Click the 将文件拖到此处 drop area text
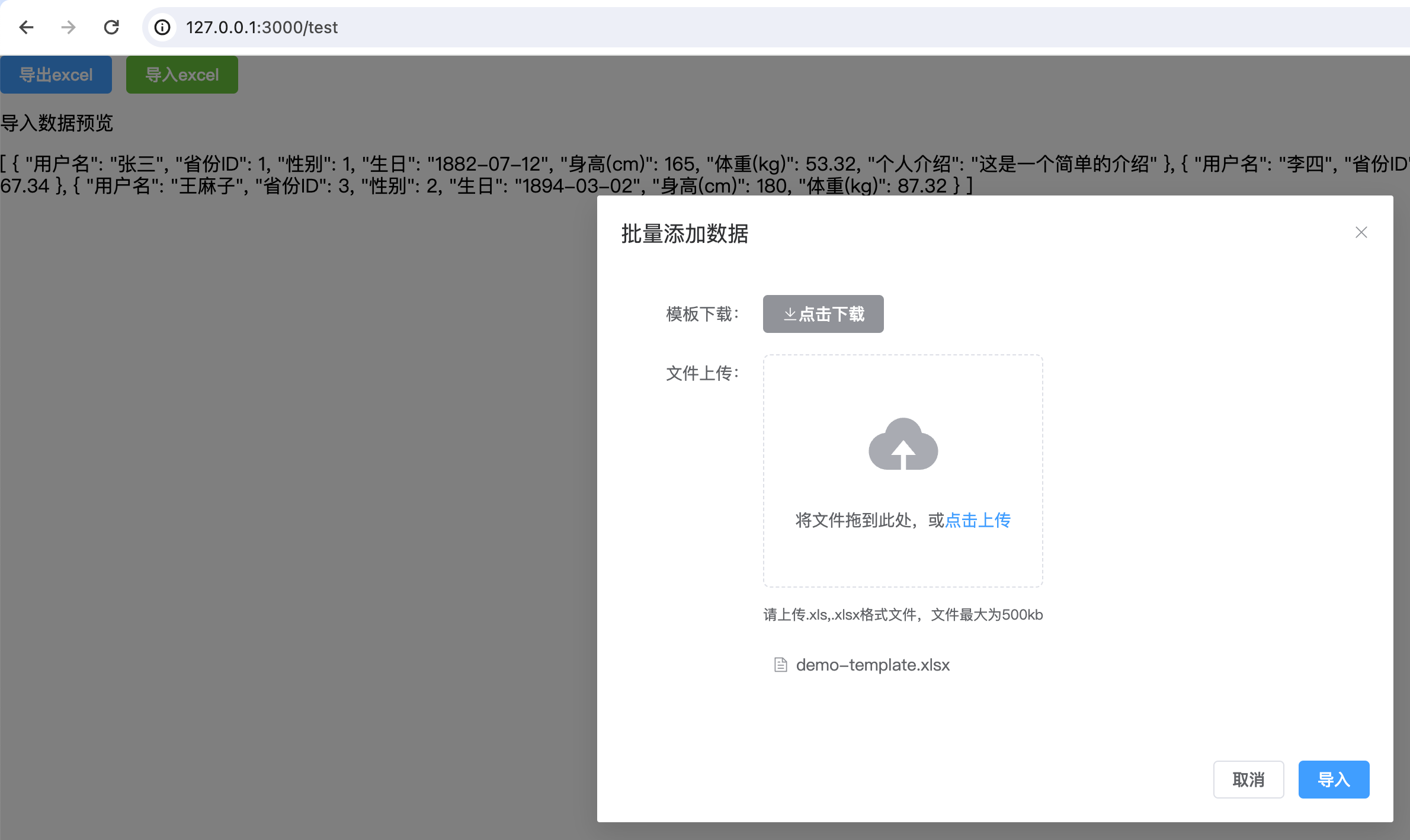 point(856,520)
